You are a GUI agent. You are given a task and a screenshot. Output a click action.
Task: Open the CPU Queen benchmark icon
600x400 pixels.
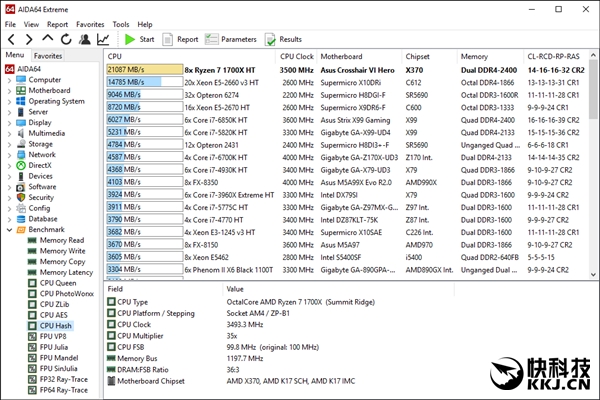(32, 283)
